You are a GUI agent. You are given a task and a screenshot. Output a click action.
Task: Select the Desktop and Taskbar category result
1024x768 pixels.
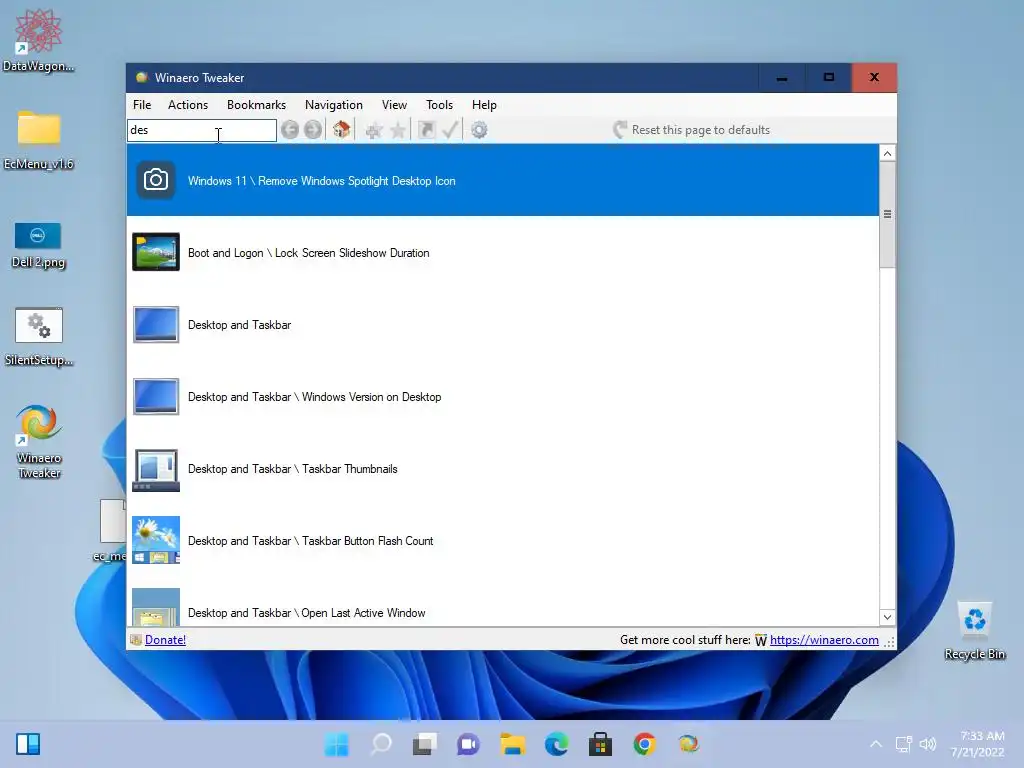tap(503, 324)
